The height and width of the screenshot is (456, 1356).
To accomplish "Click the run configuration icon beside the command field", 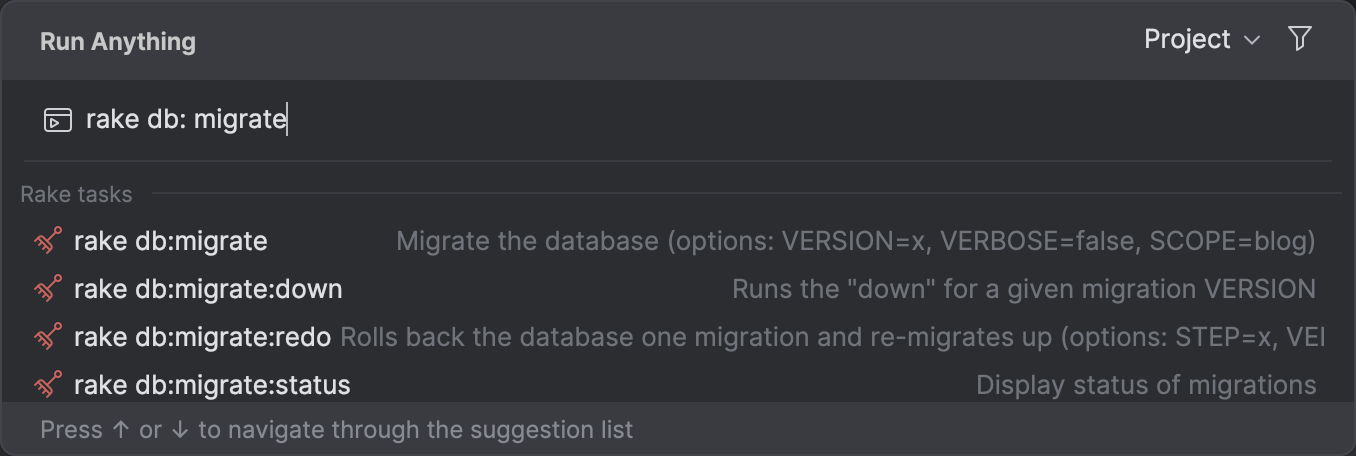I will (58, 121).
